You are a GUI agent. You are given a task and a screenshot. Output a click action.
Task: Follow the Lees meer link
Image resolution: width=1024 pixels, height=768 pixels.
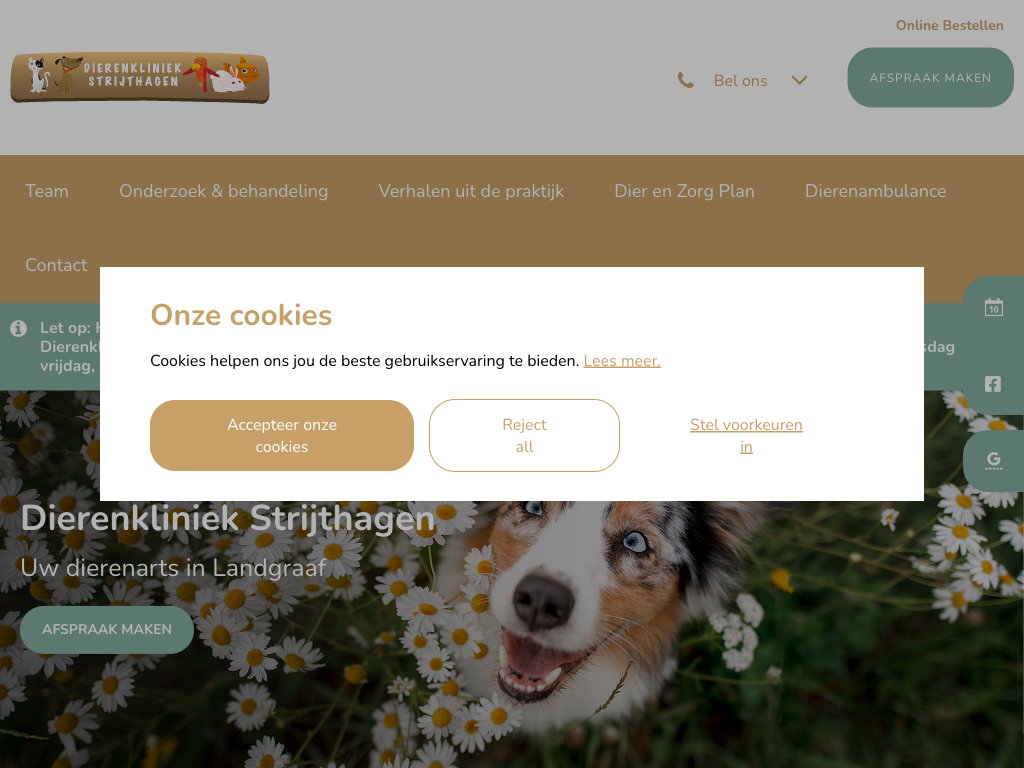pyautogui.click(x=622, y=360)
